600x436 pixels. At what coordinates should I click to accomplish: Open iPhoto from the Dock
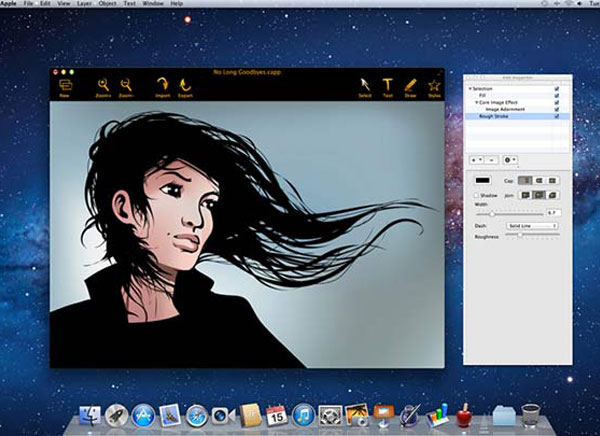(357, 415)
